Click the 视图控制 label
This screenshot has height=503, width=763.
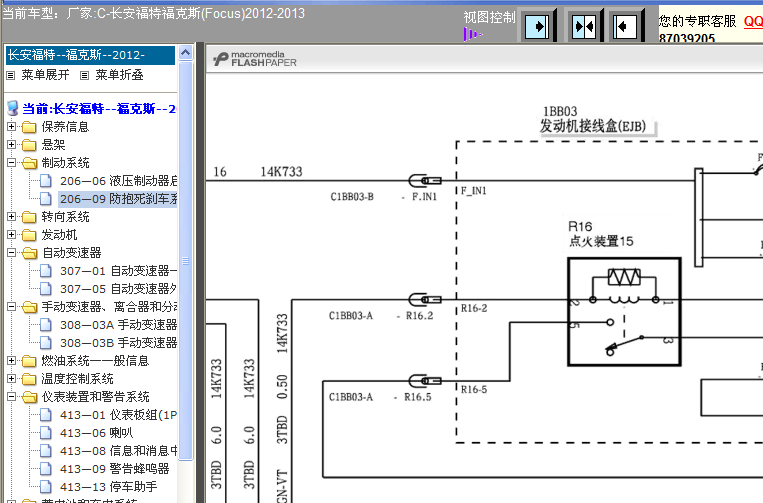click(x=489, y=18)
